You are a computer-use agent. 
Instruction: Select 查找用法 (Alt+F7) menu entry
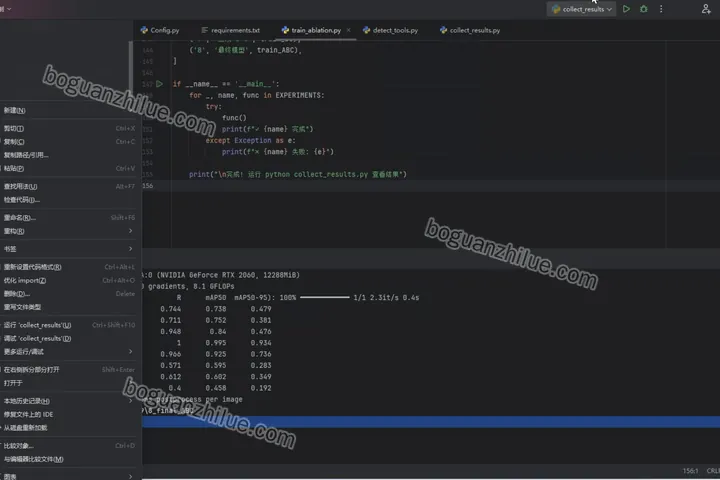coord(69,186)
